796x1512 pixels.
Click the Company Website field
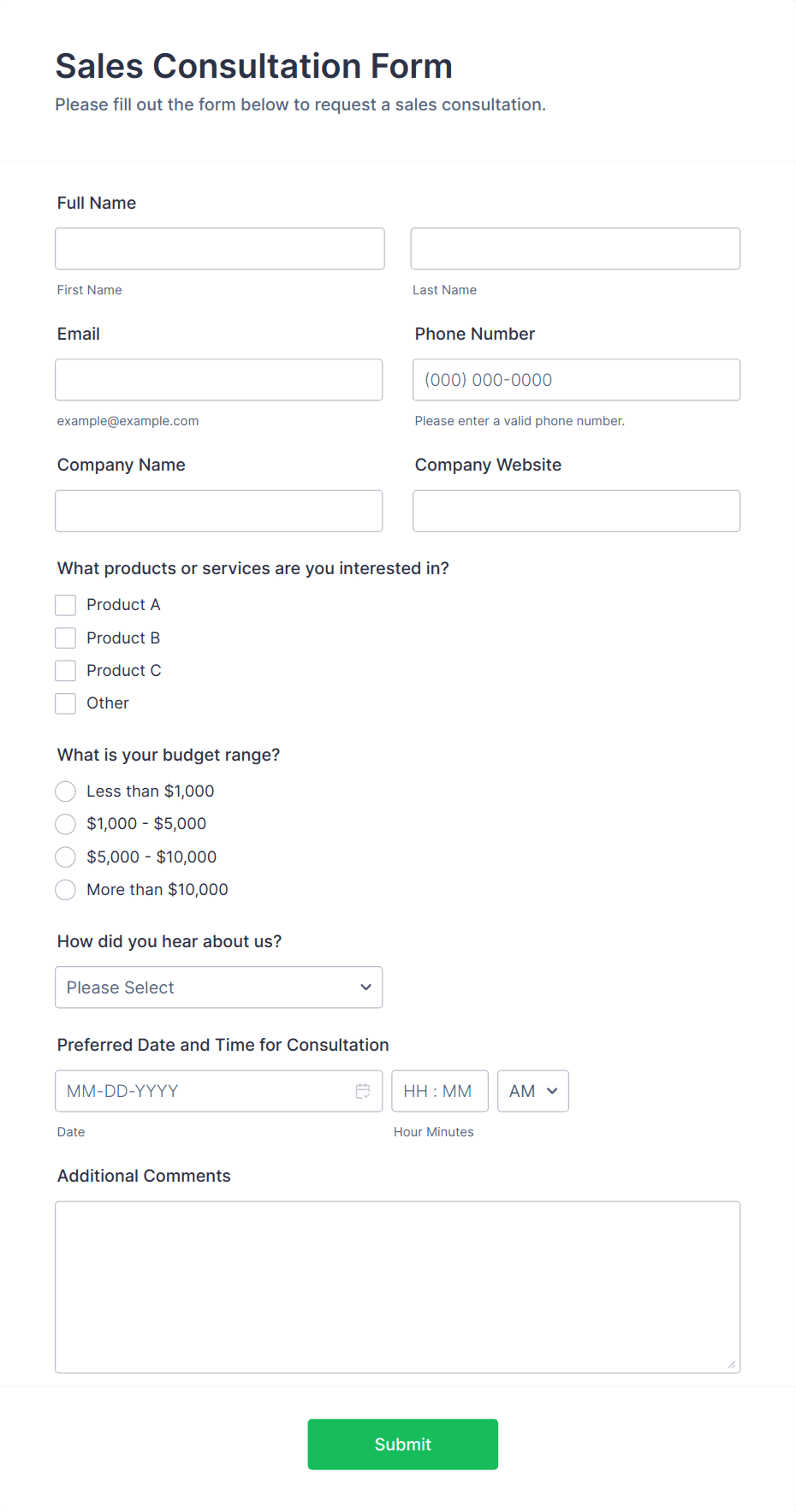(575, 510)
